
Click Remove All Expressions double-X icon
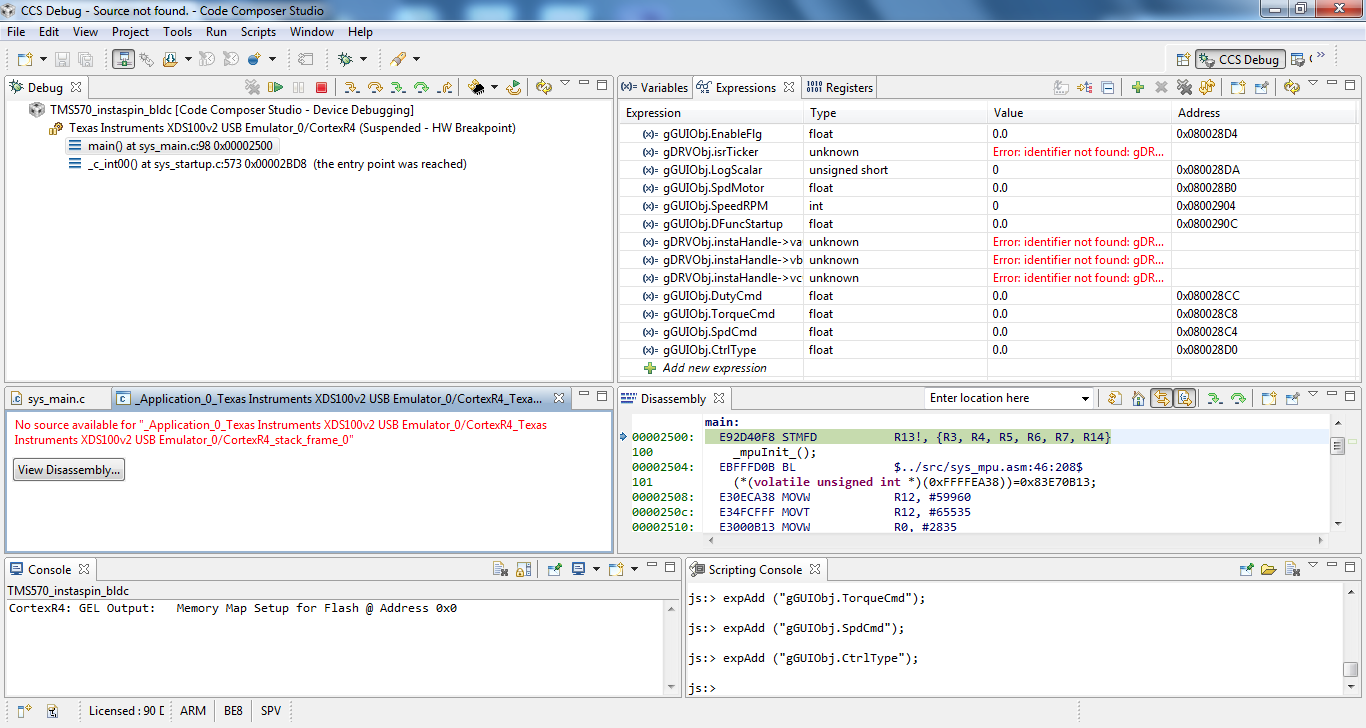1184,88
